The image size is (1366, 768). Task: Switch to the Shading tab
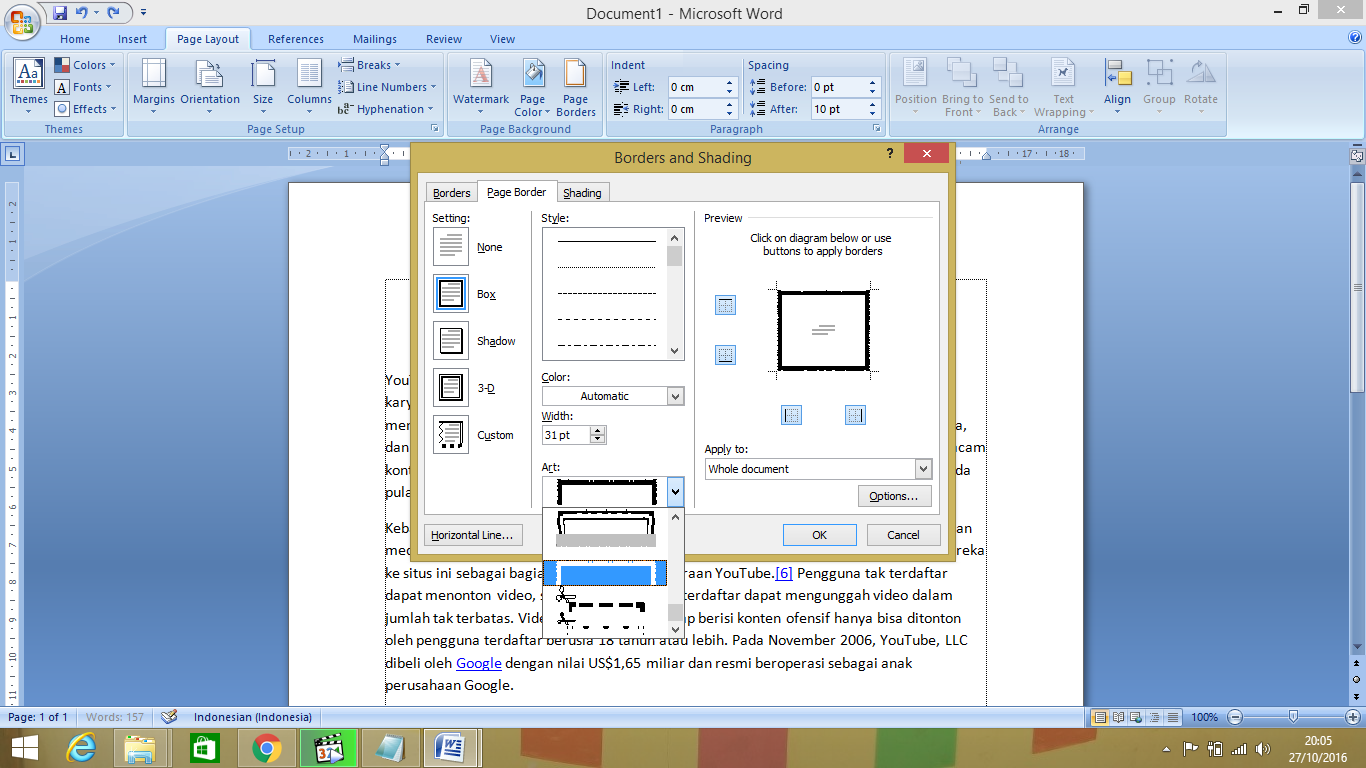[583, 192]
